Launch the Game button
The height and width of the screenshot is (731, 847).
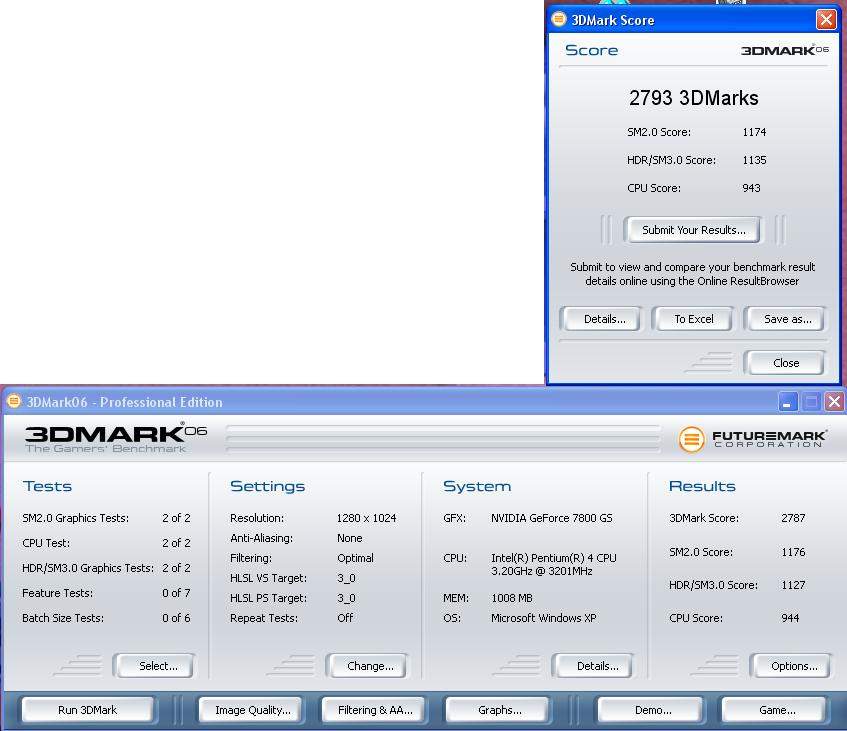776,709
